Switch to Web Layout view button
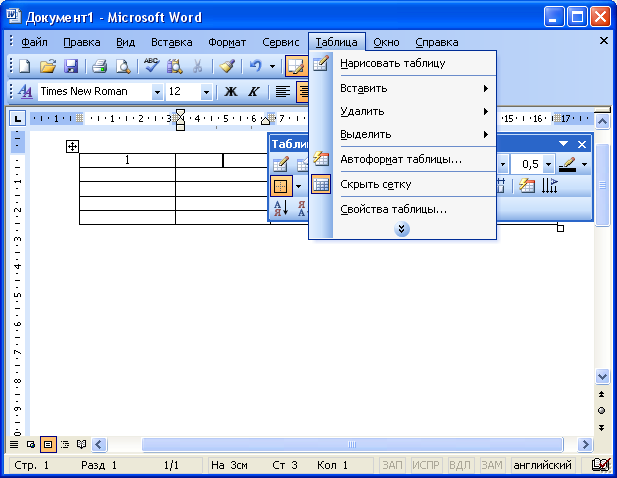Viewport: 617px width, 478px height. tap(31, 445)
